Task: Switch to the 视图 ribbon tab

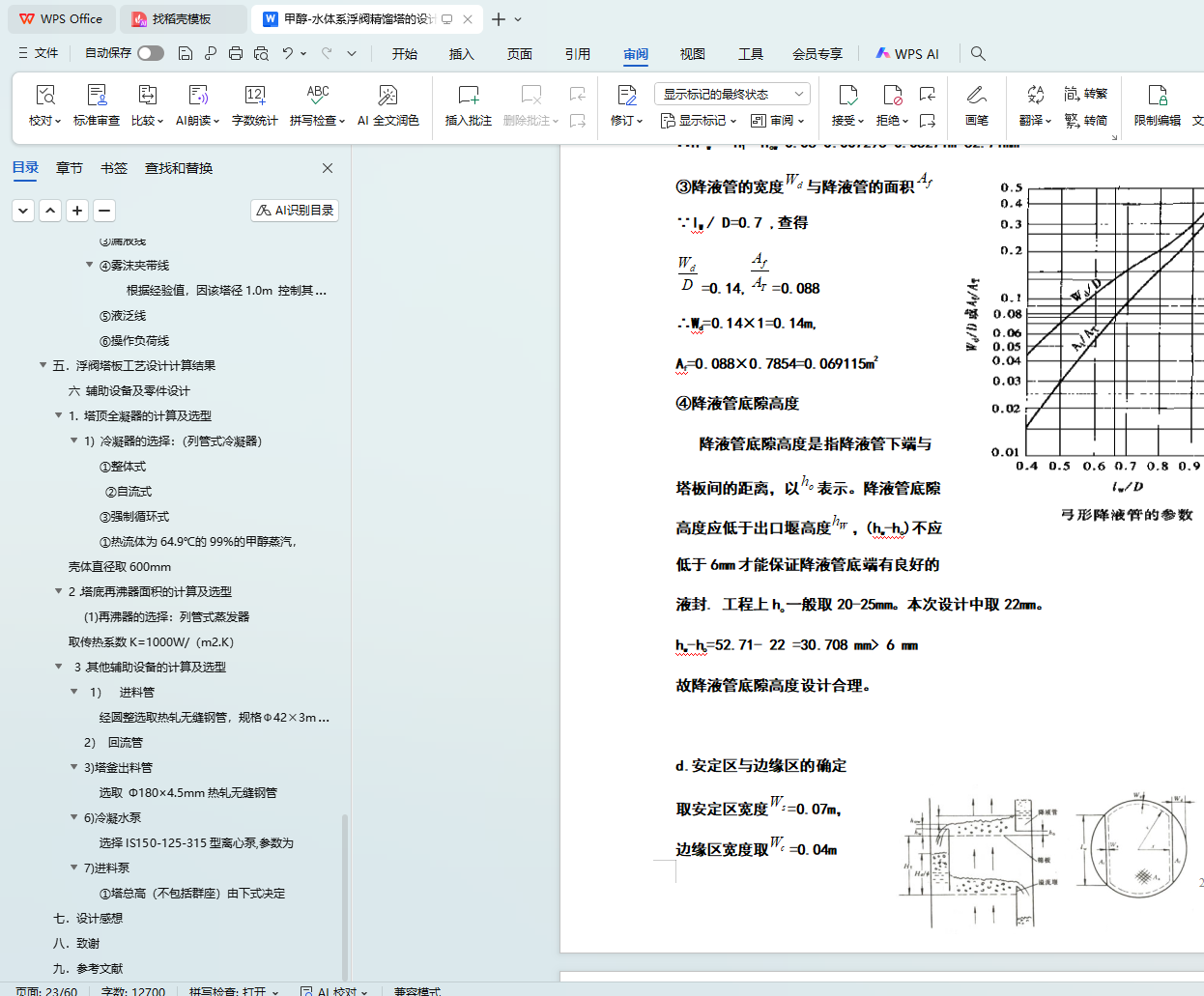Action: coord(692,54)
